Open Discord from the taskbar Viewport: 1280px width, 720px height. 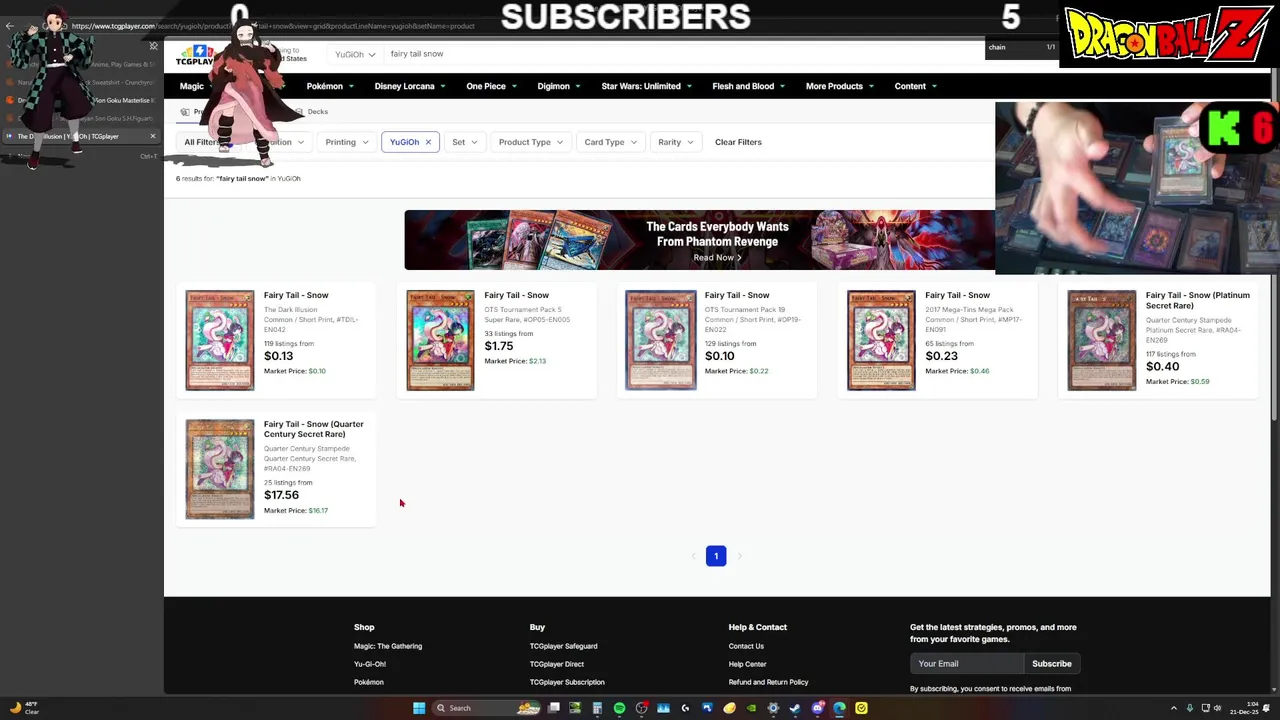[817, 708]
